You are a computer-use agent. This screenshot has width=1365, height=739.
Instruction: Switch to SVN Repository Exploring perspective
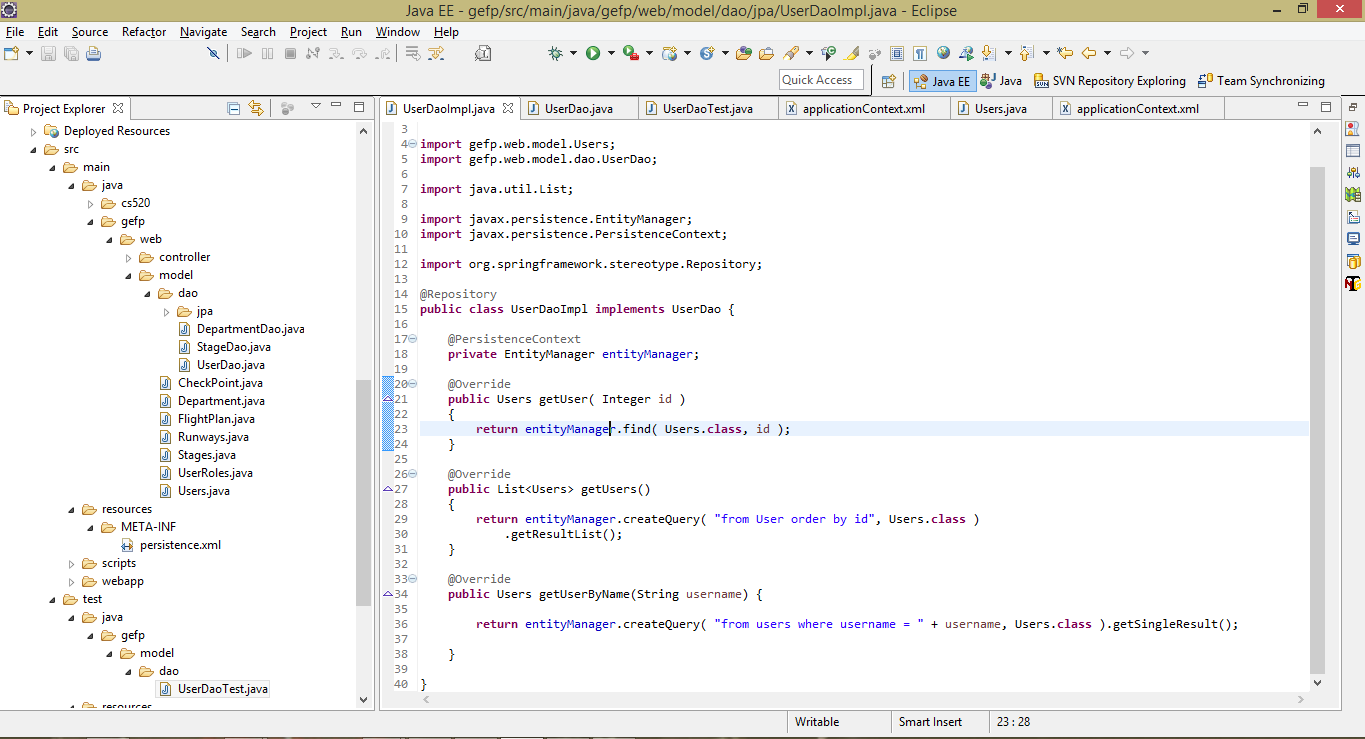coord(1109,81)
